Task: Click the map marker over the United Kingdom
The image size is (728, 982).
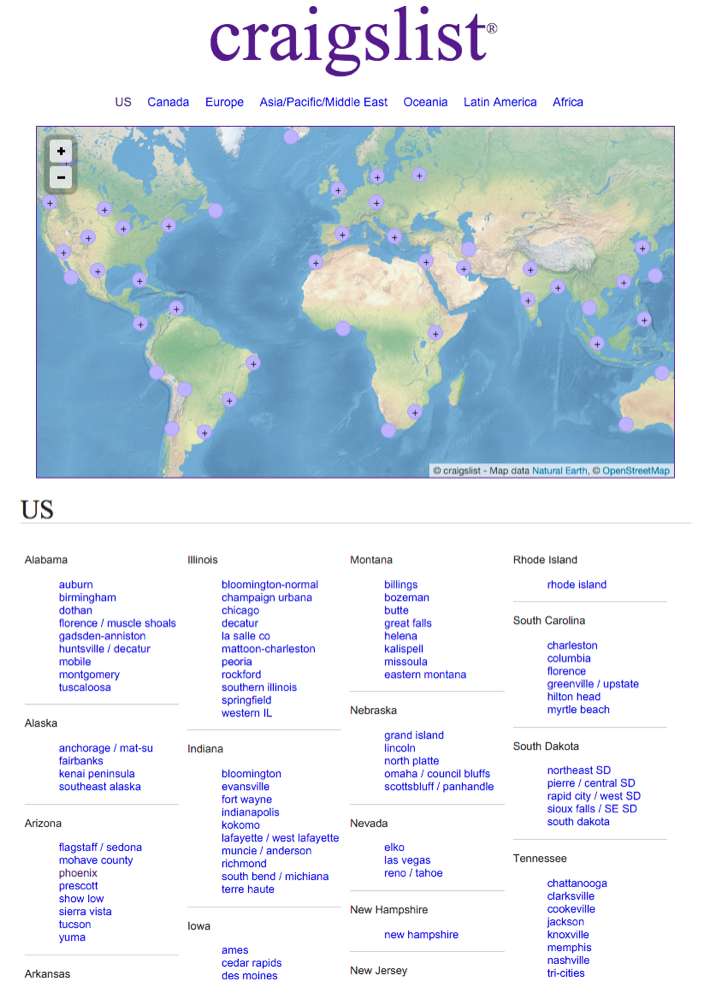Action: (338, 190)
